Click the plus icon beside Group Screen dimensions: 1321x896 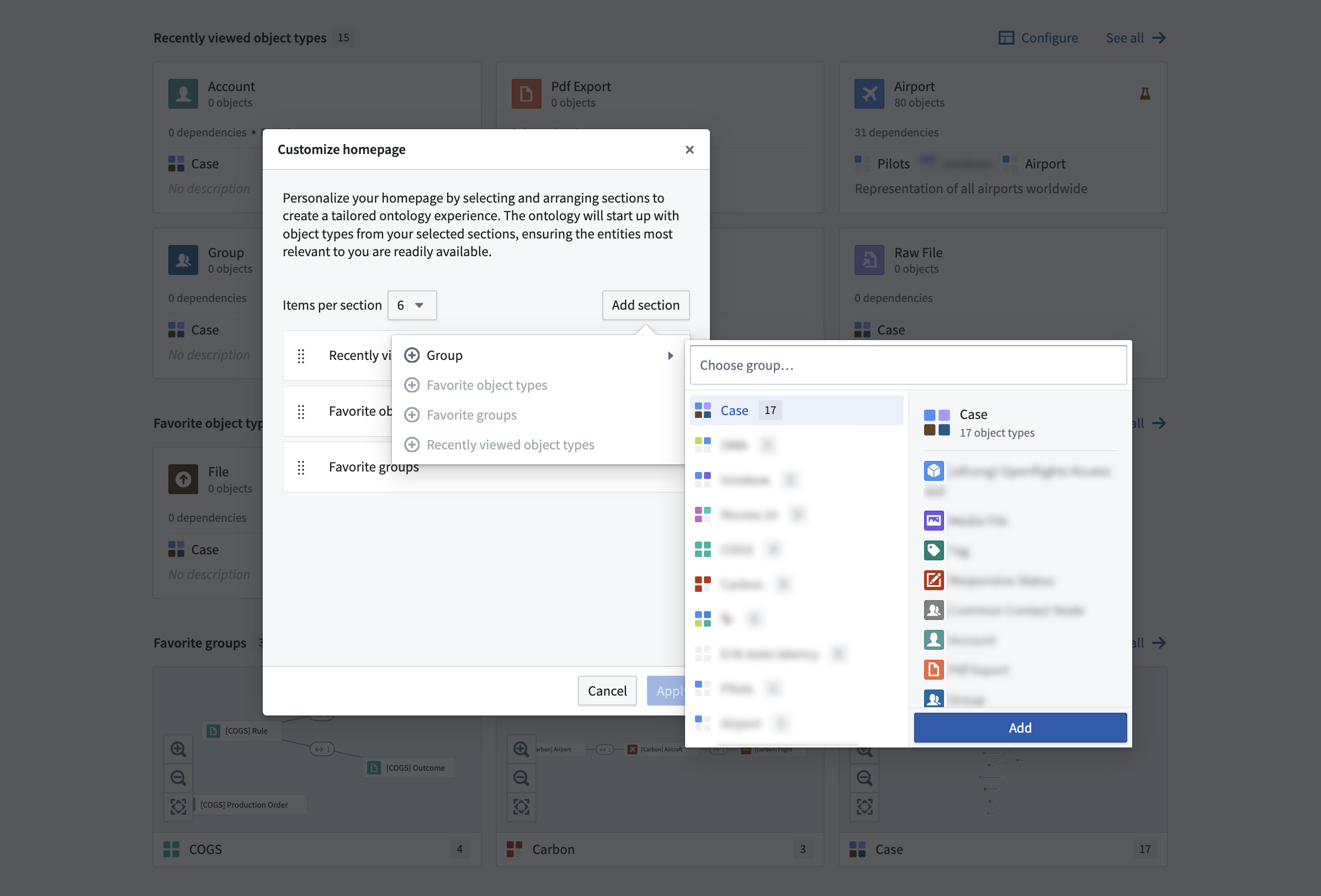click(x=411, y=356)
